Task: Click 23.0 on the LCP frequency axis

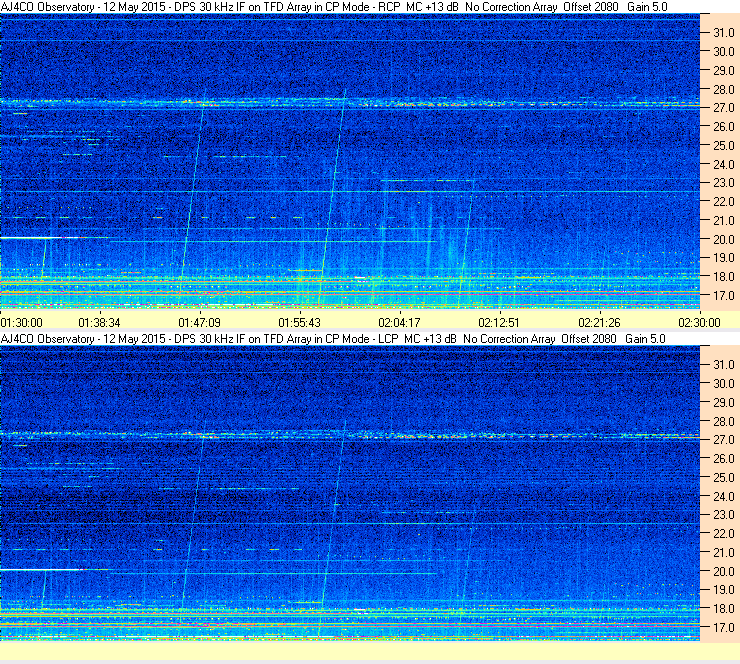Action: pos(723,515)
